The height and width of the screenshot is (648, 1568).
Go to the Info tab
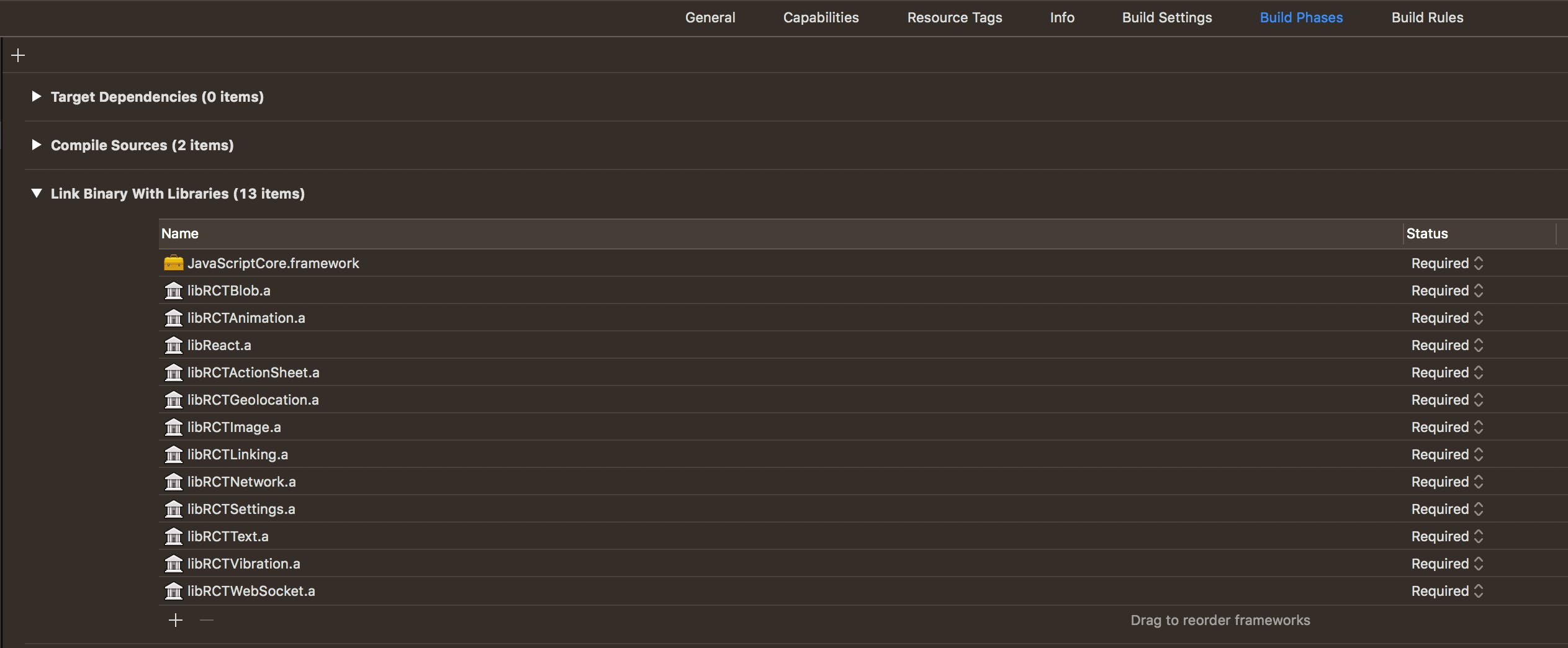coord(1062,17)
